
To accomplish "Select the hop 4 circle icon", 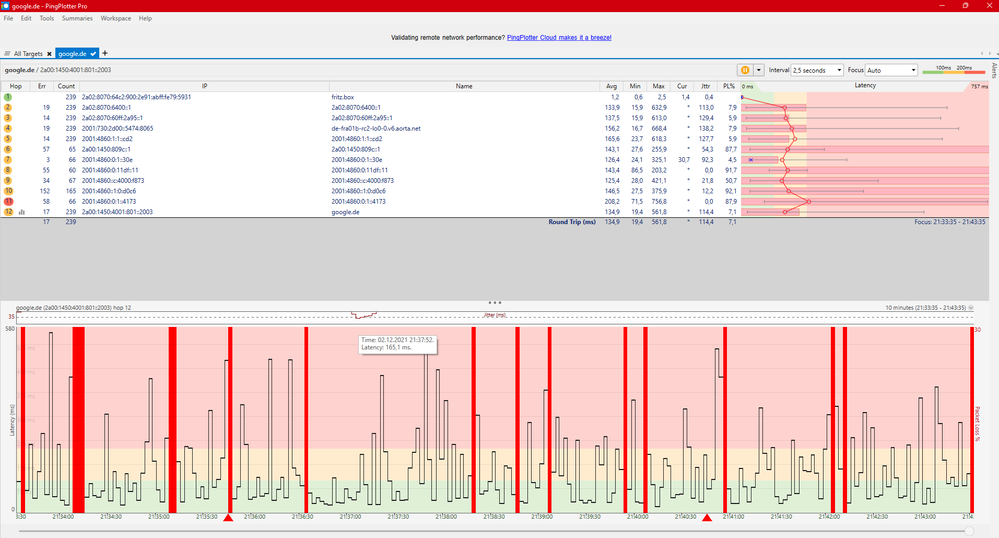I will [8, 128].
